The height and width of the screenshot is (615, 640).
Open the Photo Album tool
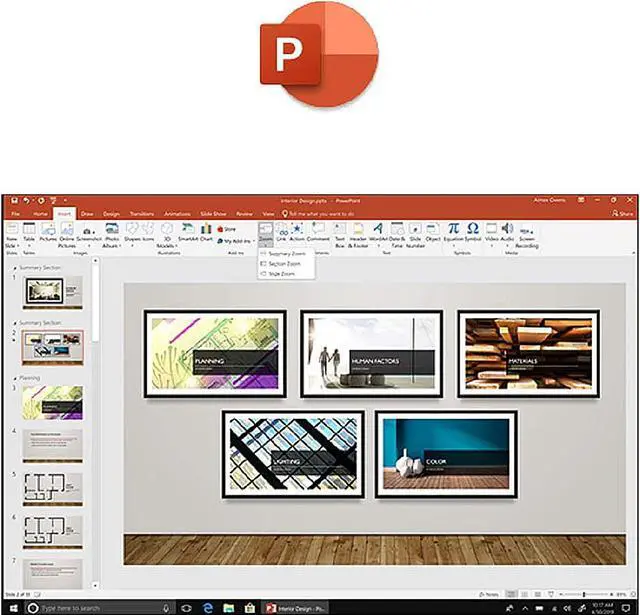coord(112,235)
